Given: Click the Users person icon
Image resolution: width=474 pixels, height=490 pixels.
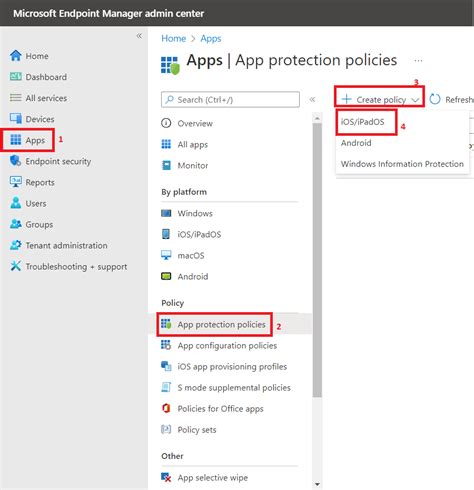Looking at the screenshot, I should point(16,203).
